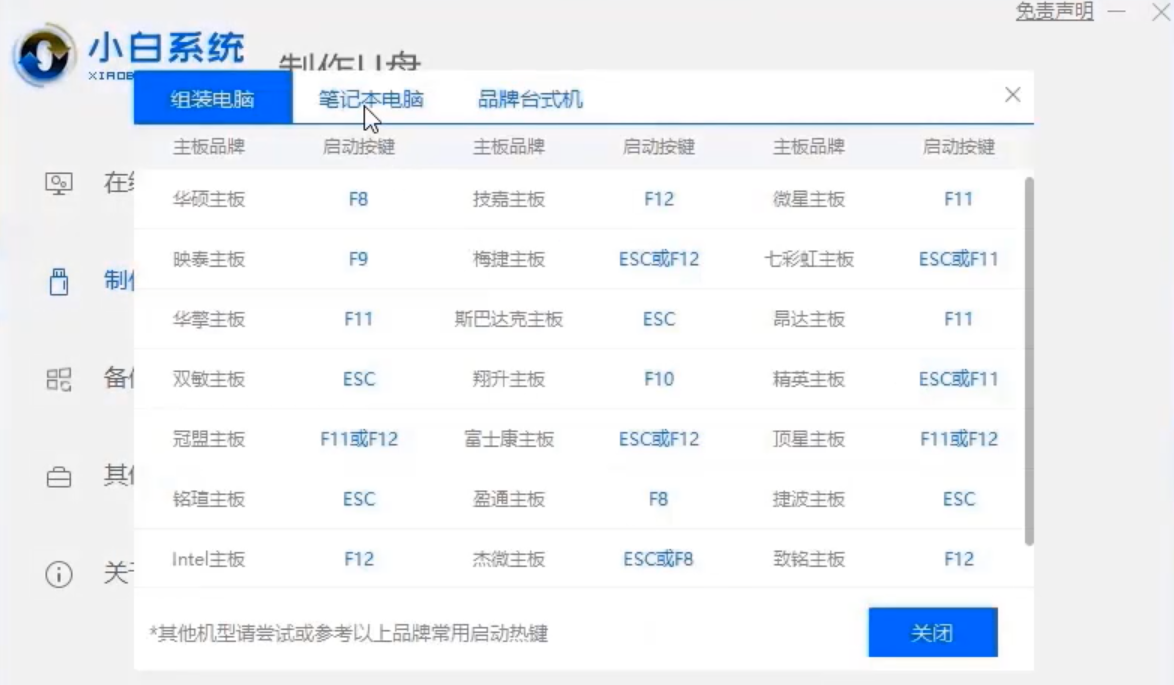The width and height of the screenshot is (1174, 685).
Task: Click the F10 boot key for 翔升主板
Action: point(658,379)
